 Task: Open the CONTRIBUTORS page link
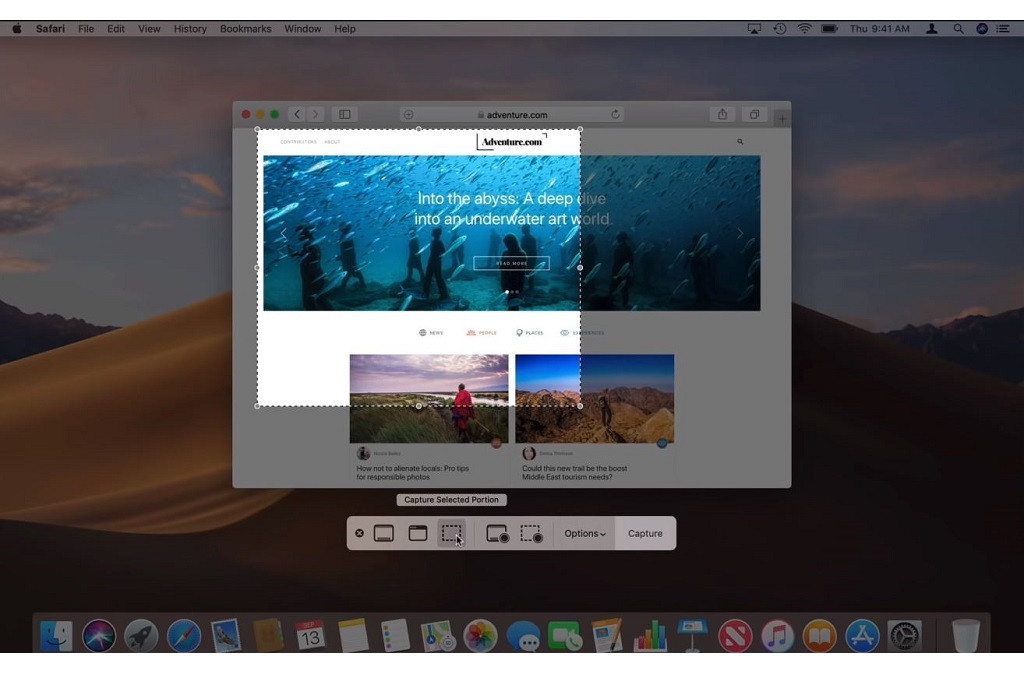[298, 142]
